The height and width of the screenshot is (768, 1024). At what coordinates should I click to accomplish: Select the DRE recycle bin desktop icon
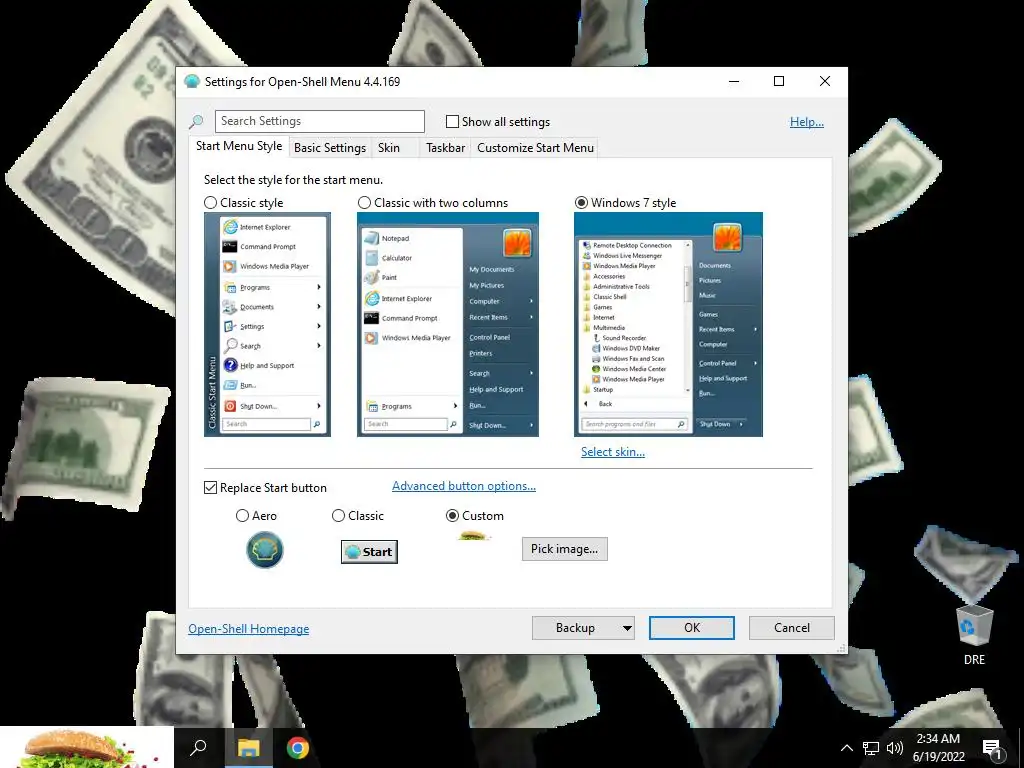974,635
